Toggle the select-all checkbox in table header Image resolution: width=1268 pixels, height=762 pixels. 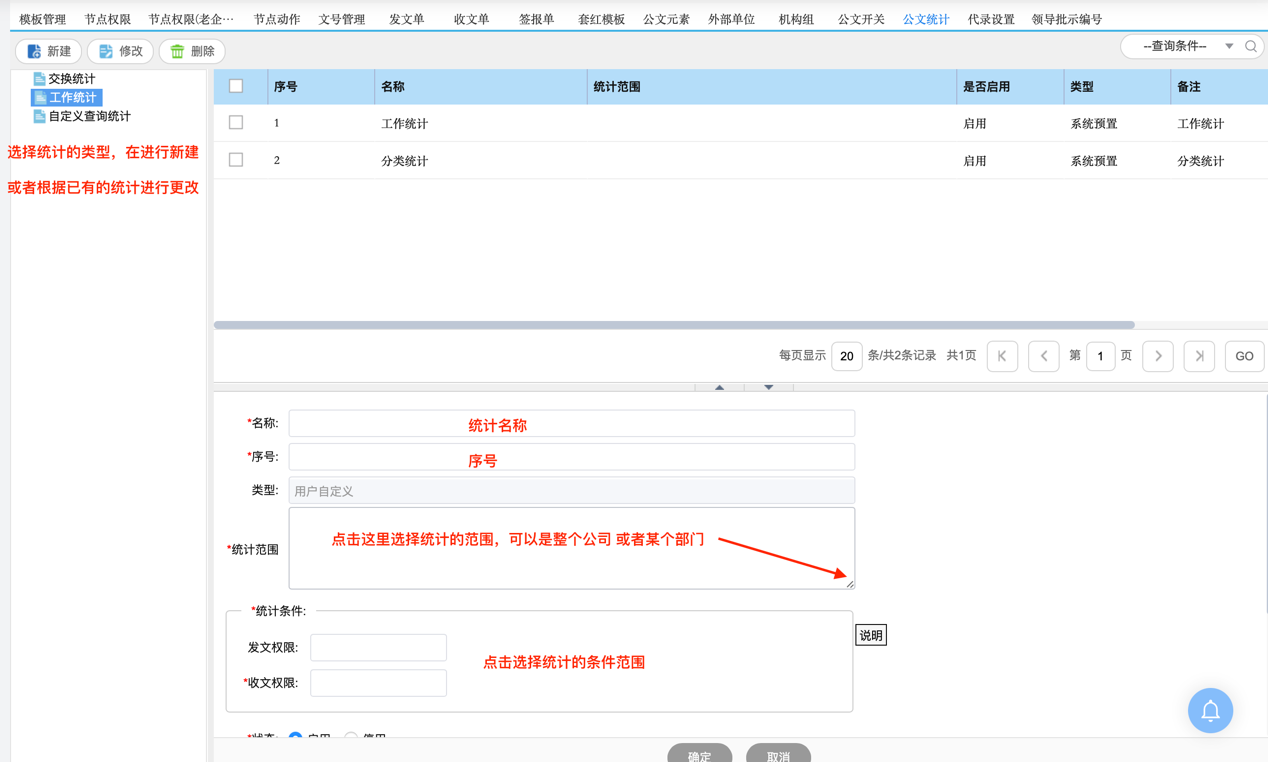click(236, 86)
